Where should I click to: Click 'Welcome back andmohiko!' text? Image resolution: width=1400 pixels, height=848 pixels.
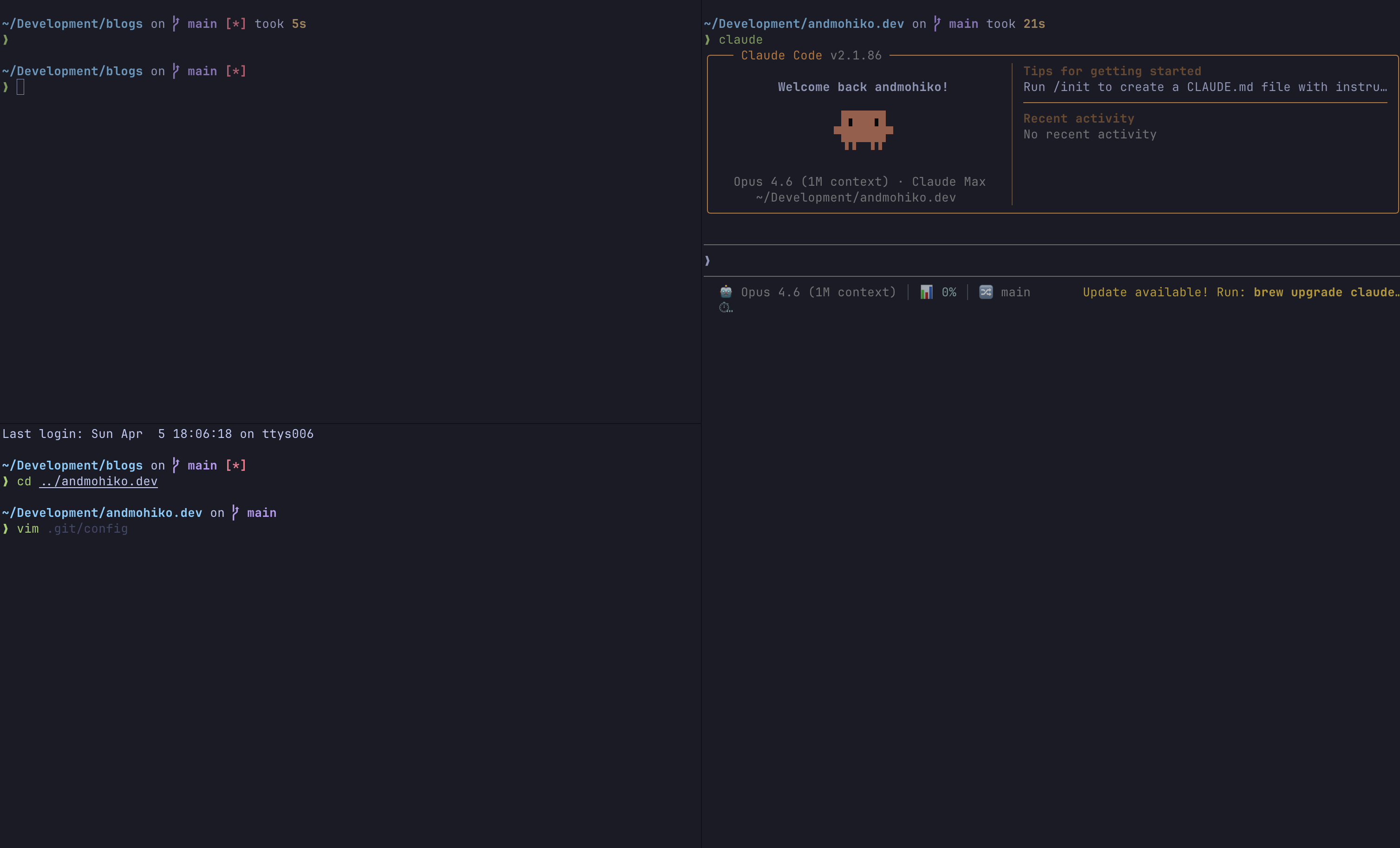pyautogui.click(x=863, y=87)
